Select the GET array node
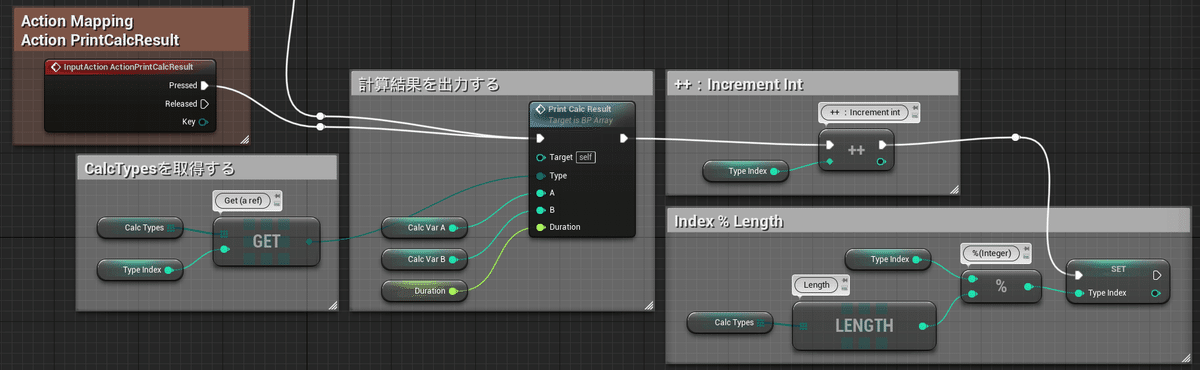The height and width of the screenshot is (370, 1200). coord(265,241)
